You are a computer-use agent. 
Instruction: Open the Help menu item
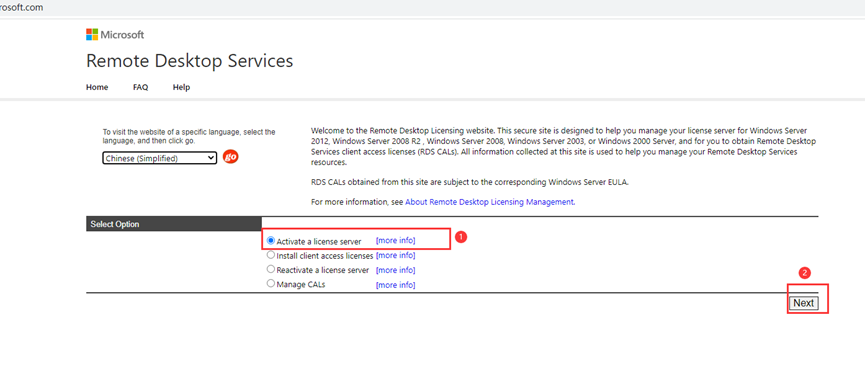[181, 87]
